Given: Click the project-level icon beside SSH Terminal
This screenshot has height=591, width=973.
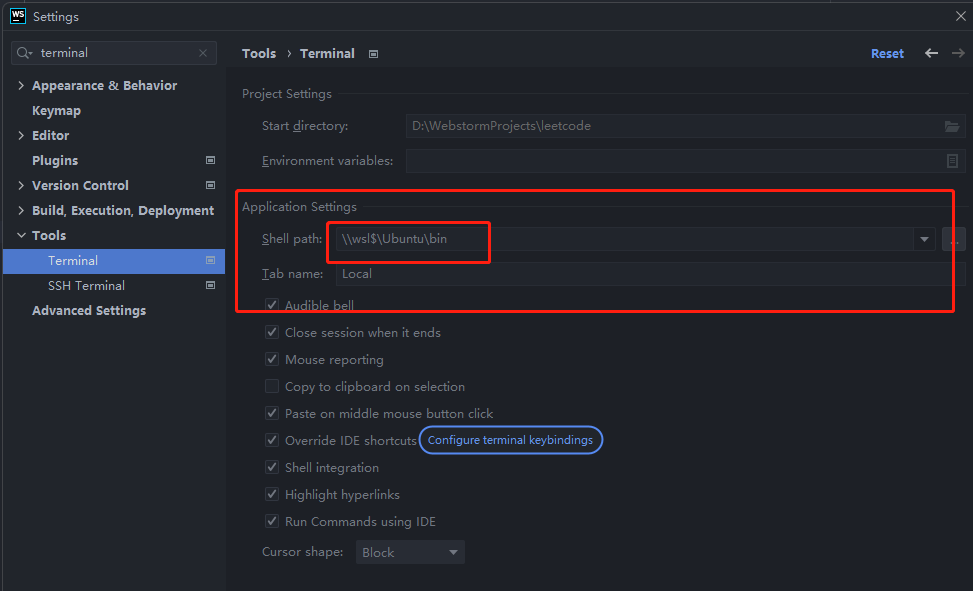Looking at the screenshot, I should click(210, 285).
